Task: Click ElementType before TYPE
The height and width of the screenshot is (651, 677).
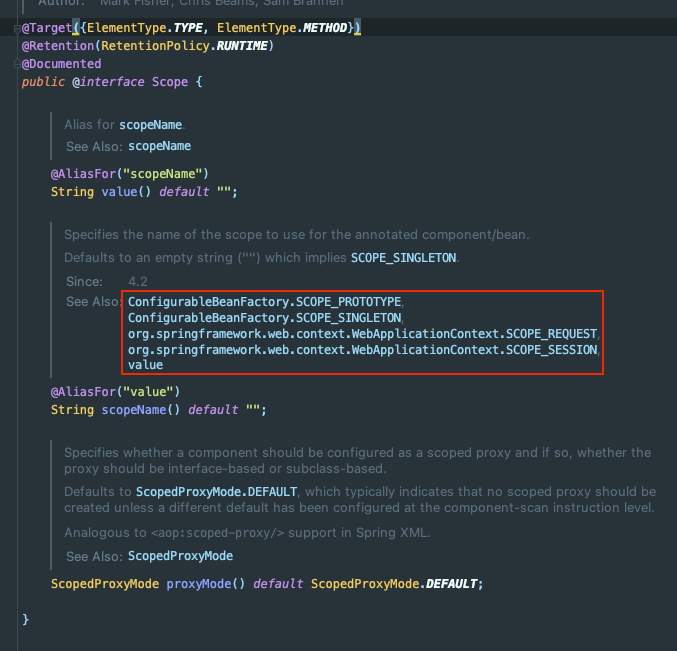Action: tap(127, 28)
